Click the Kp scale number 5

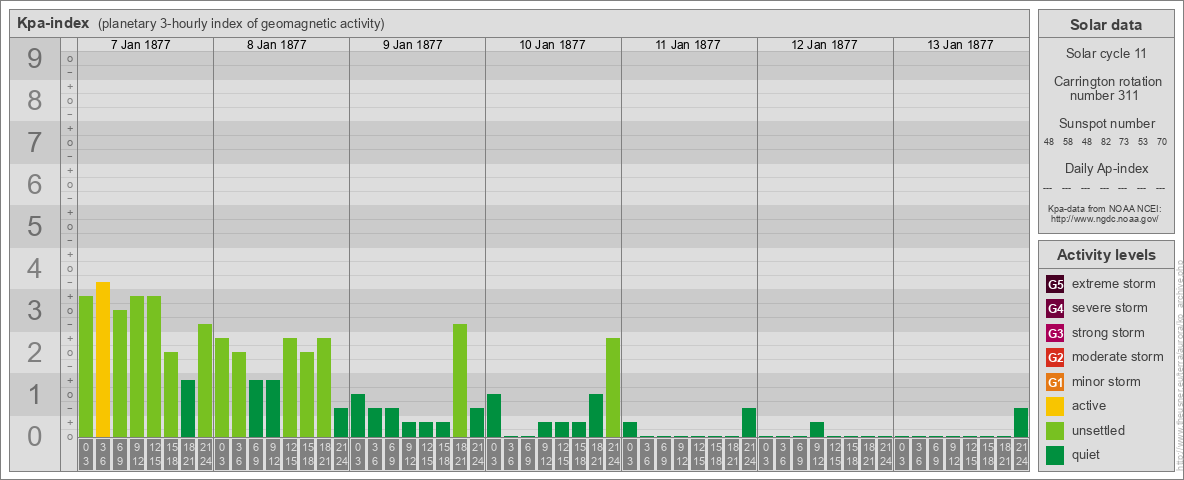(35, 226)
